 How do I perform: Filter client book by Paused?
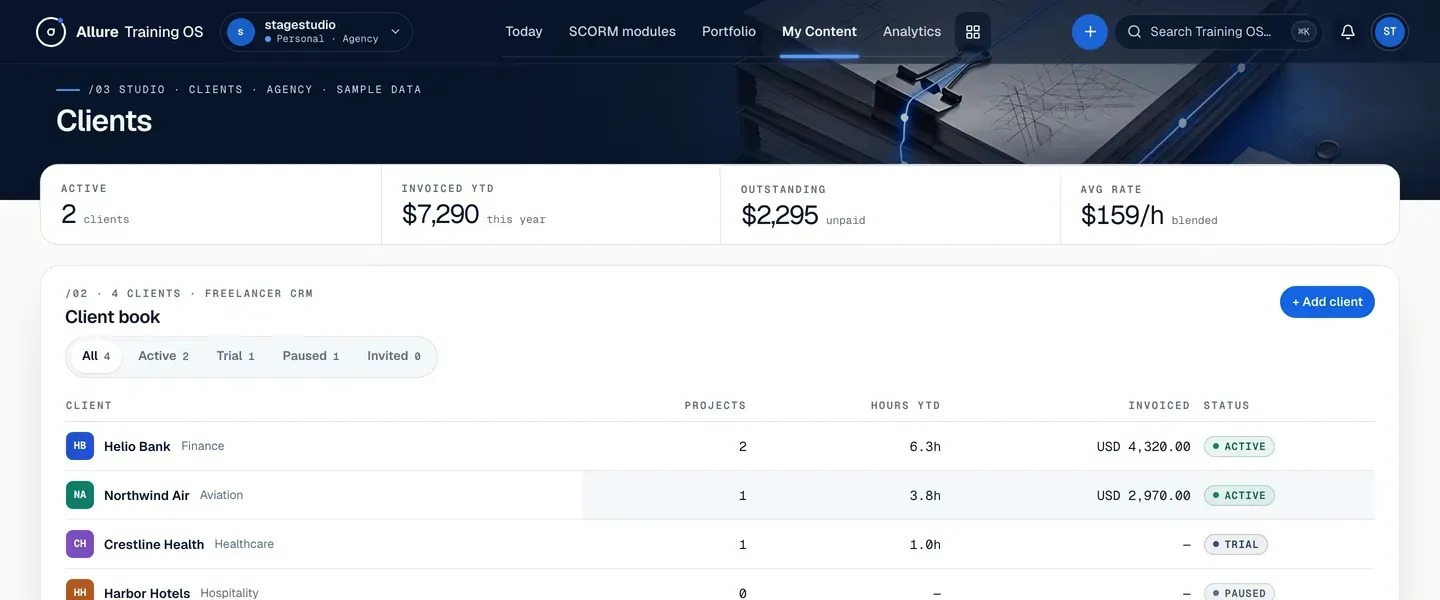coord(311,356)
